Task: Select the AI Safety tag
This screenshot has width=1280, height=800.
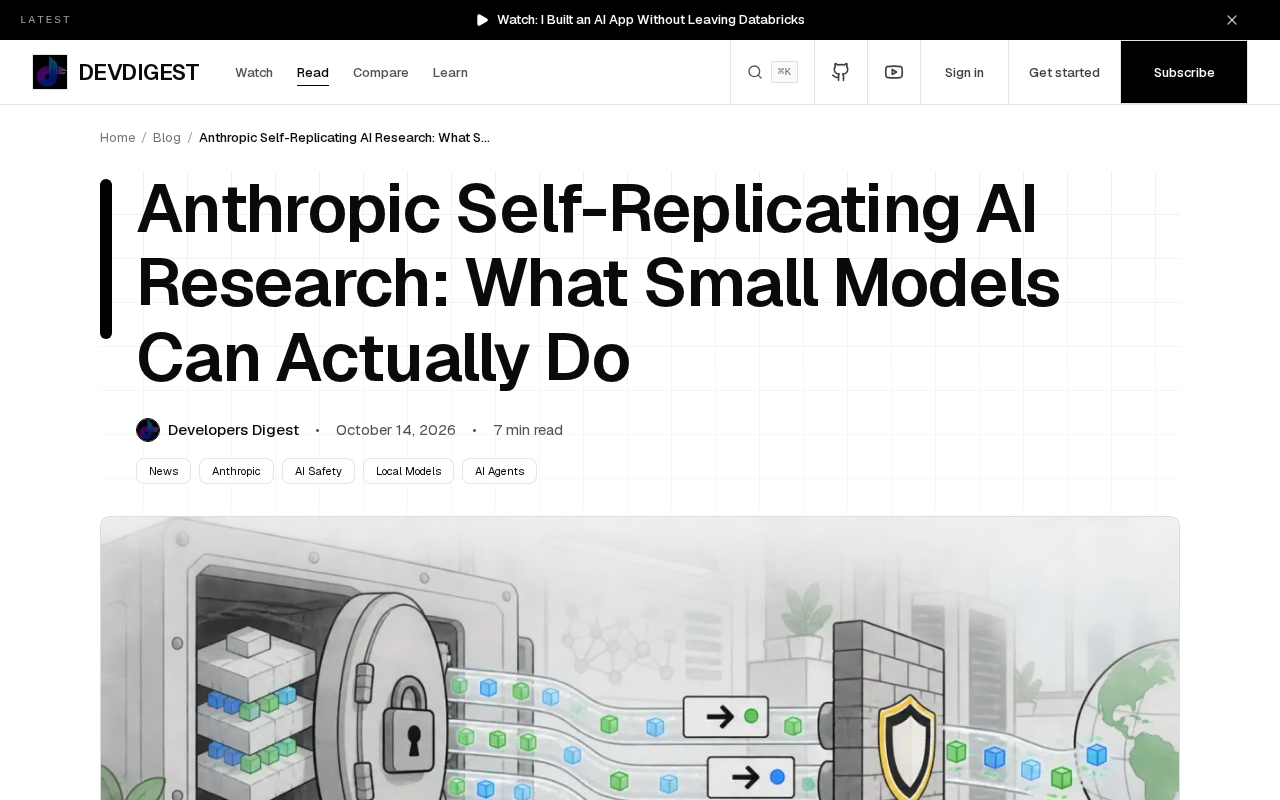Action: (x=318, y=471)
